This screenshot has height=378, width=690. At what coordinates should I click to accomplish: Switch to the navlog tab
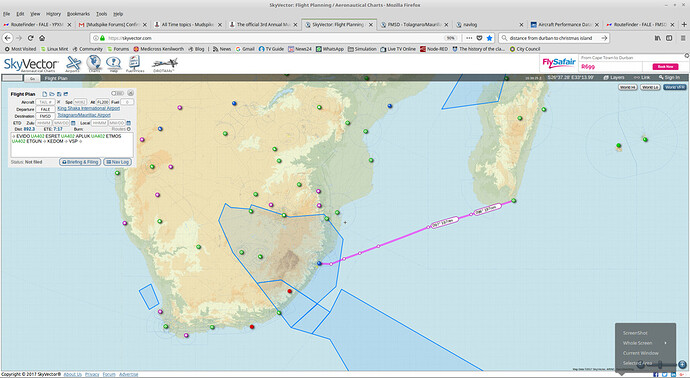489,25
